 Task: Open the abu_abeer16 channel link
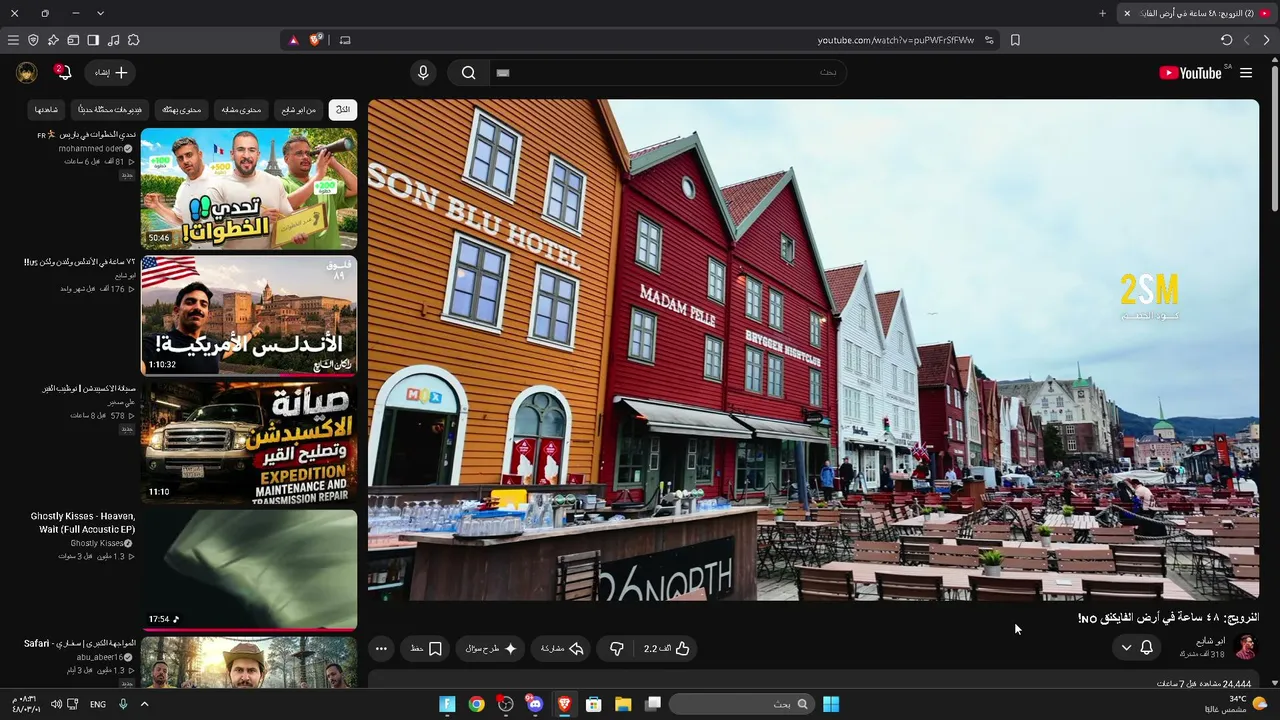click(100, 657)
